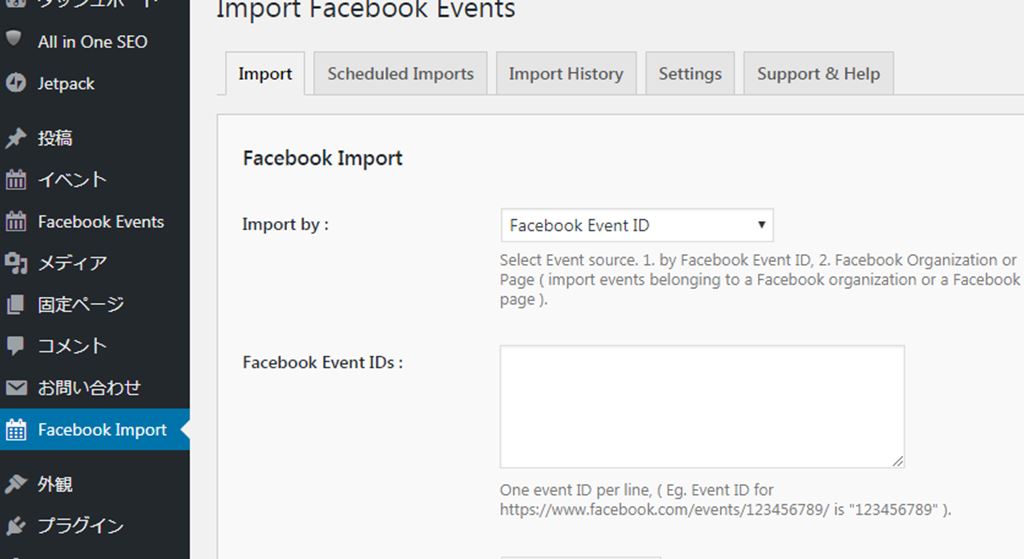Click the calendar icon beside Facebook Events
Image resolution: width=1024 pixels, height=559 pixels.
point(15,222)
